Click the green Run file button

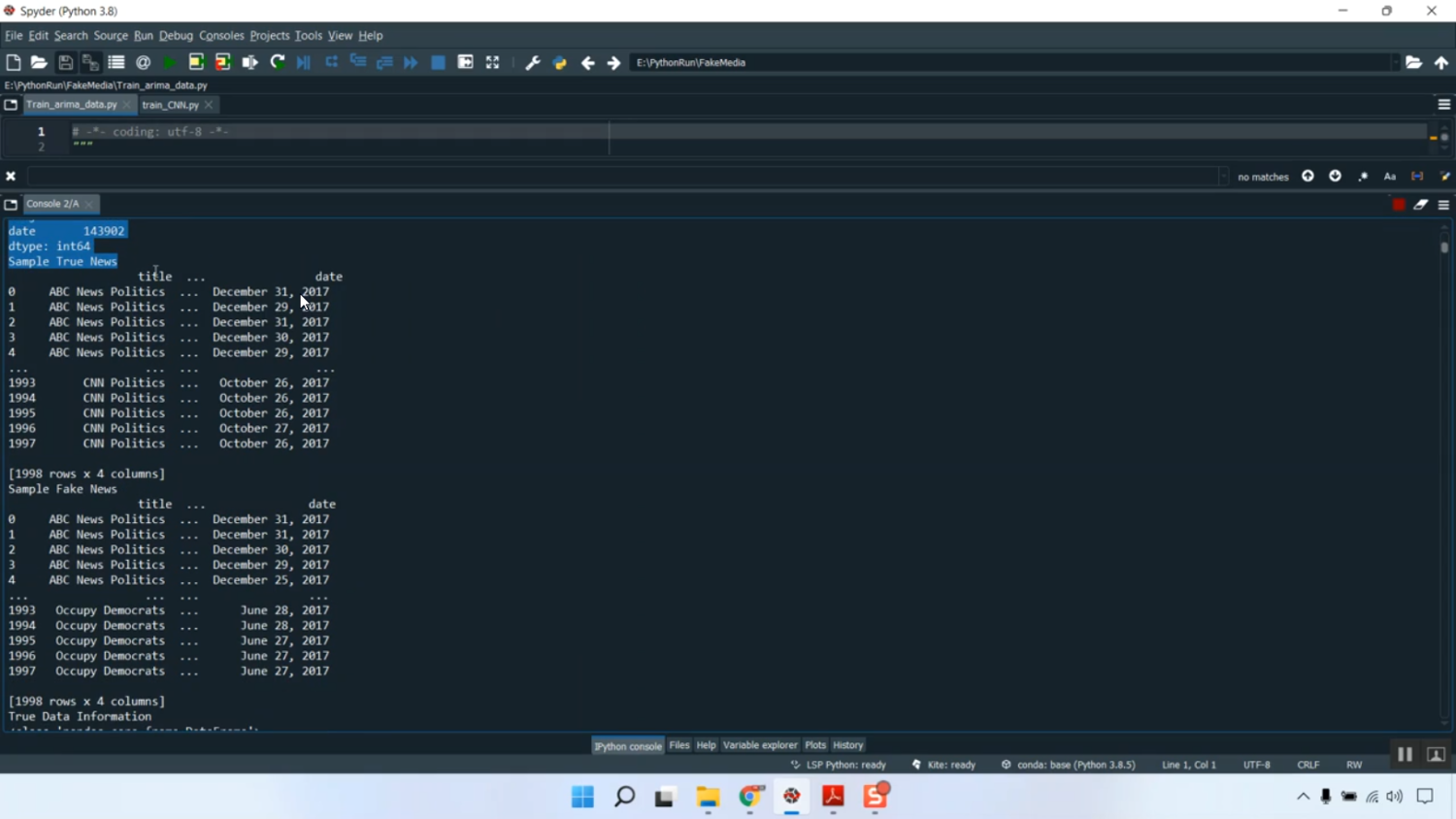click(x=170, y=62)
